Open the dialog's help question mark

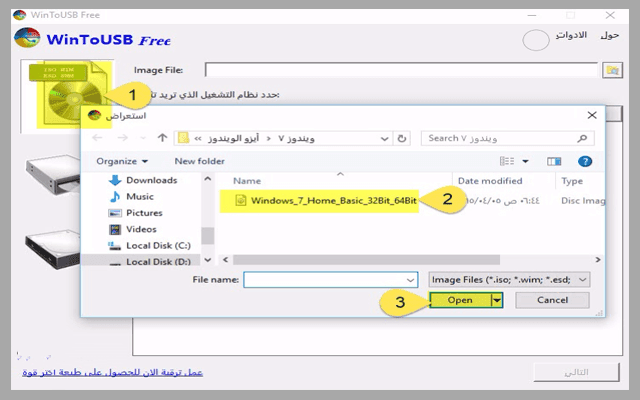pyautogui.click(x=585, y=160)
